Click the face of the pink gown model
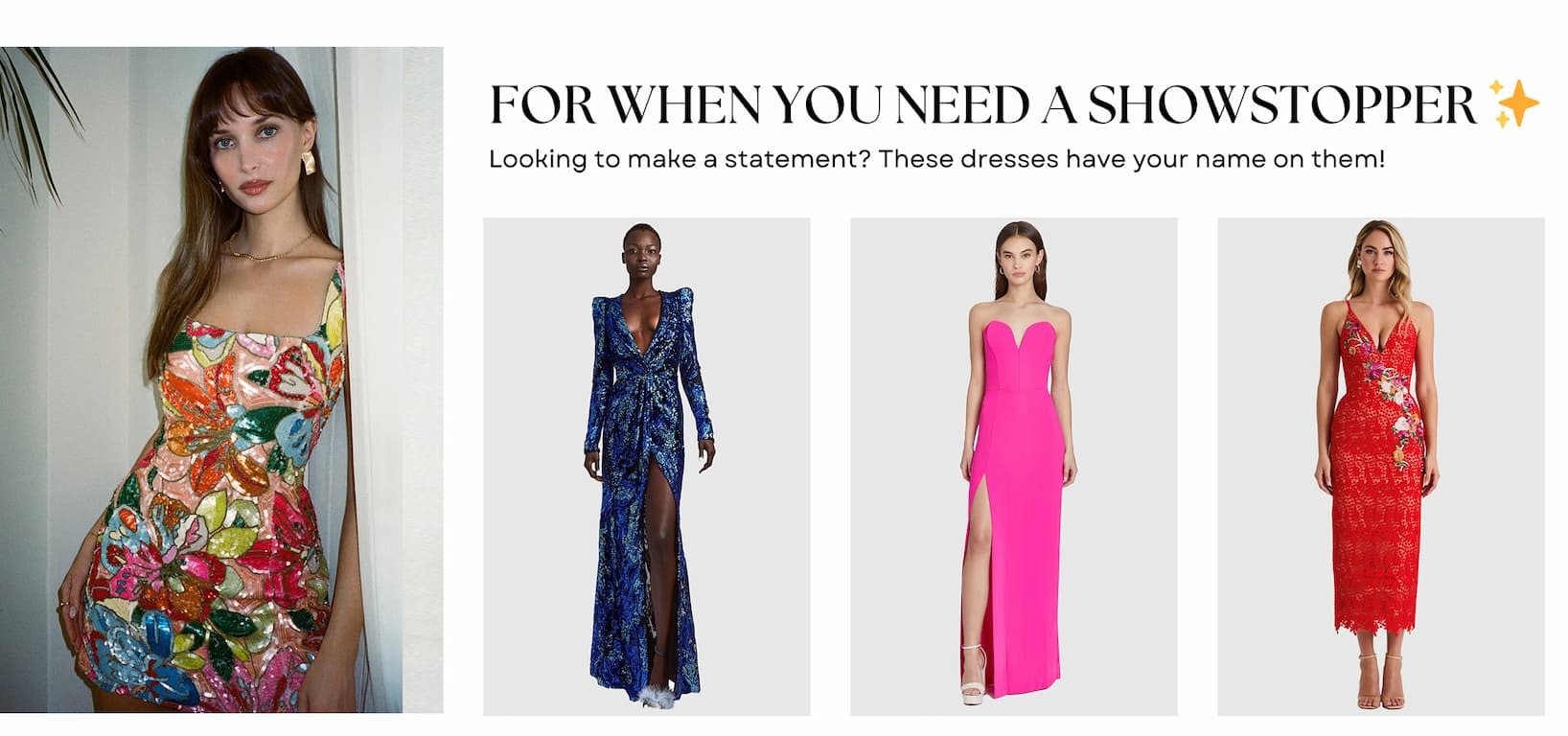This screenshot has height=736, width=1568. click(x=1016, y=251)
